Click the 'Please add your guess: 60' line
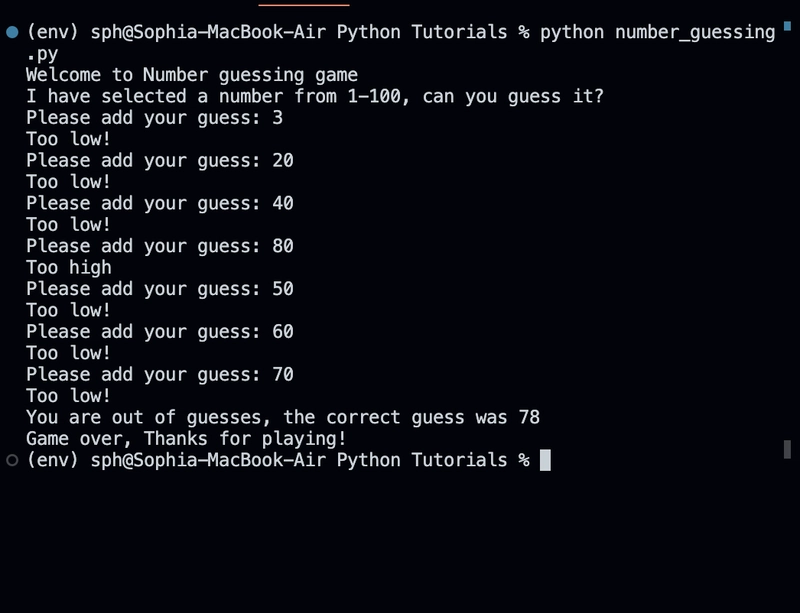The width and height of the screenshot is (800, 613). tap(160, 333)
